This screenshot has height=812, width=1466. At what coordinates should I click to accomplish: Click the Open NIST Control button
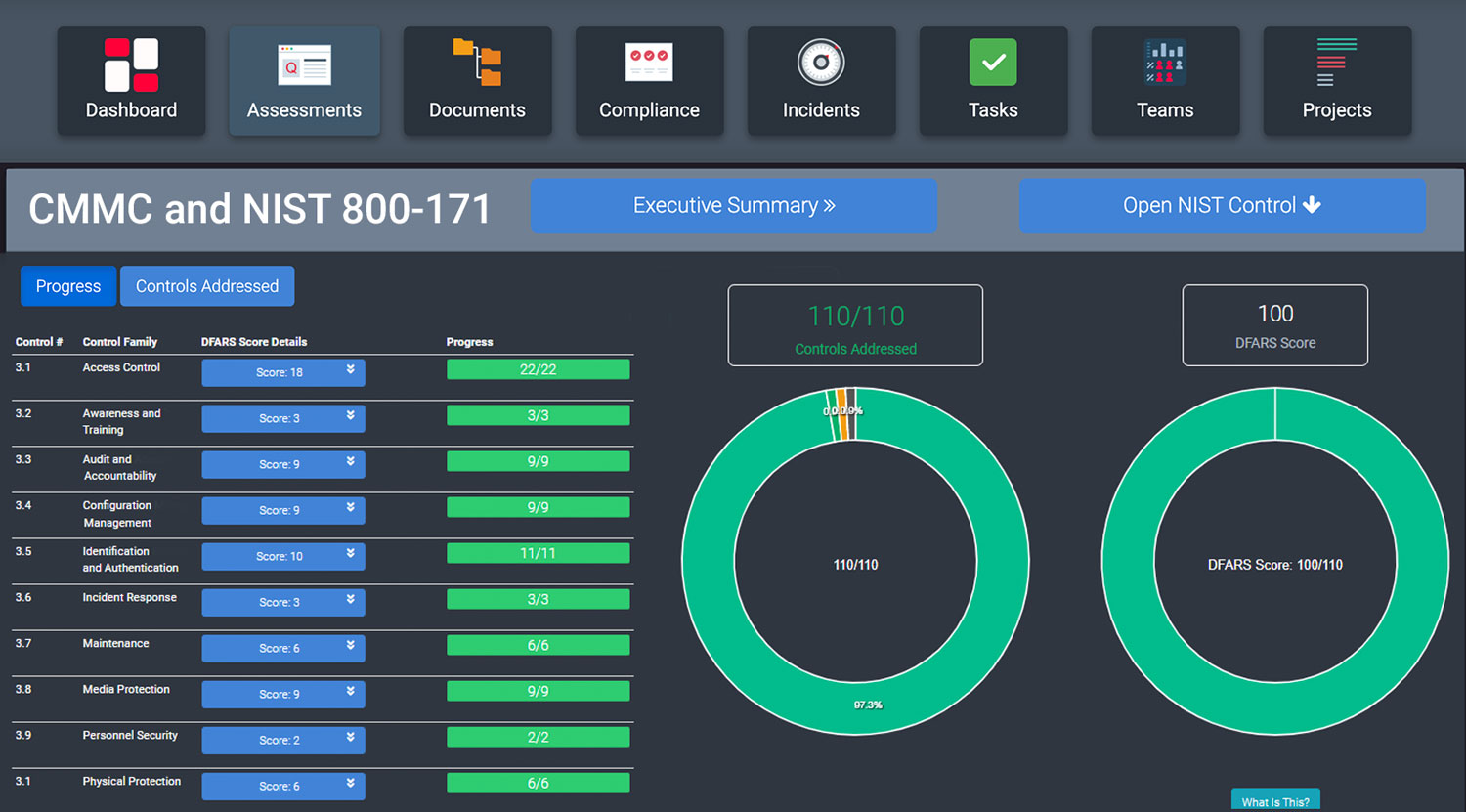pyautogui.click(x=1223, y=205)
